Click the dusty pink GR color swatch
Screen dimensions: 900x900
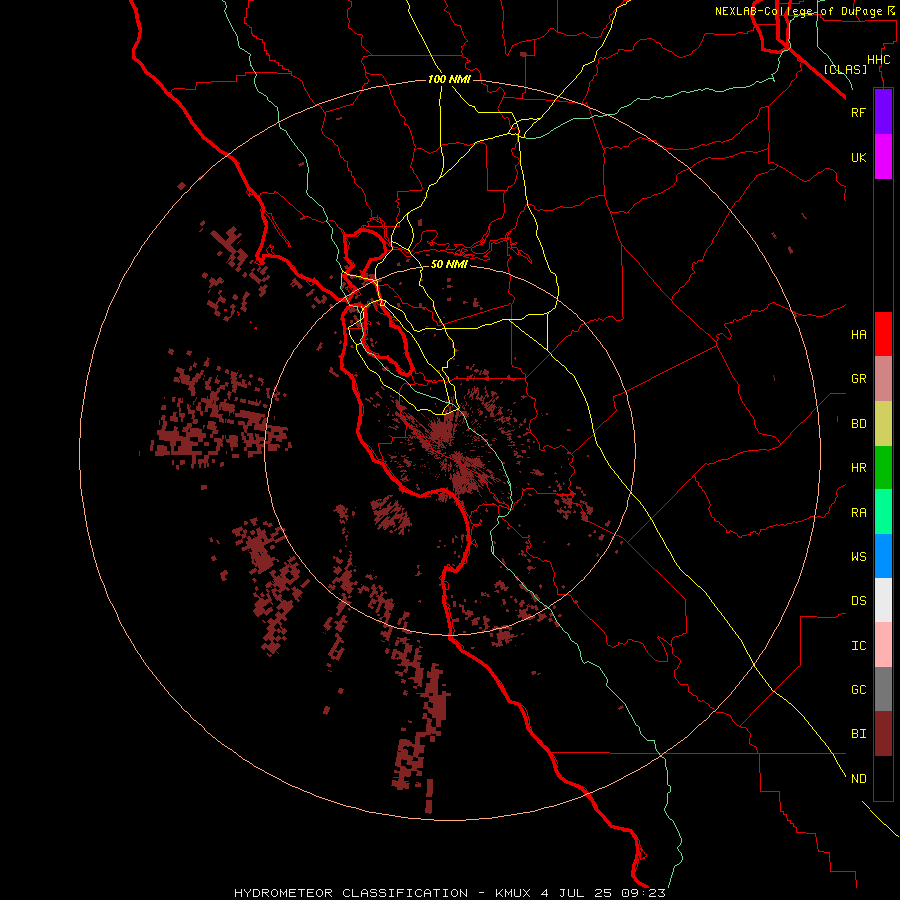pyautogui.click(x=883, y=378)
